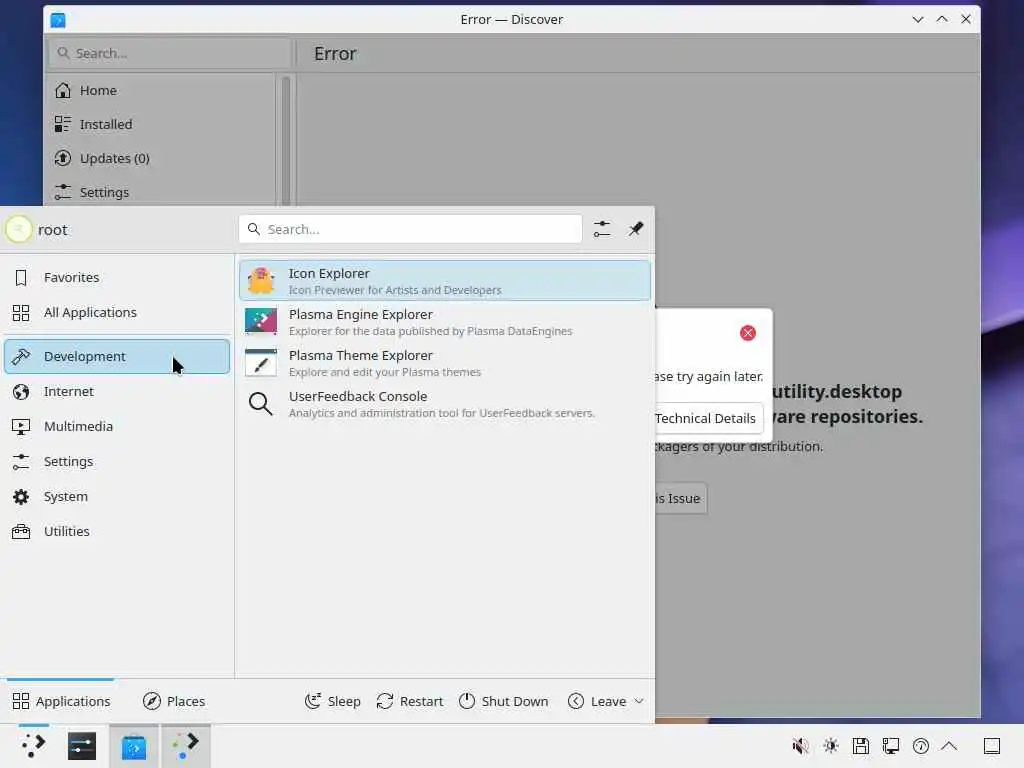
Task: Open Home in Discover sidebar
Action: pyautogui.click(x=162, y=91)
